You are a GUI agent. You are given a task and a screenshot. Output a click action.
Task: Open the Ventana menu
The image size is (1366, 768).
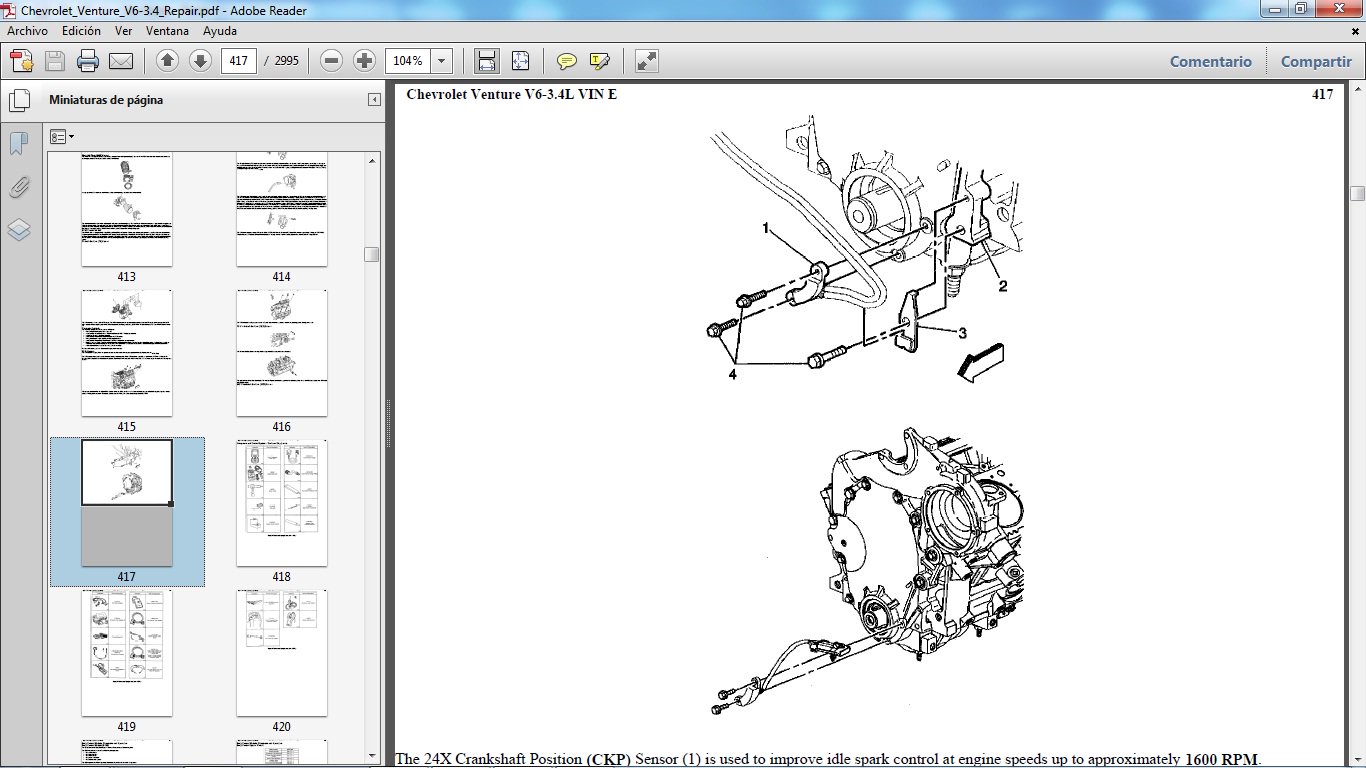click(167, 31)
